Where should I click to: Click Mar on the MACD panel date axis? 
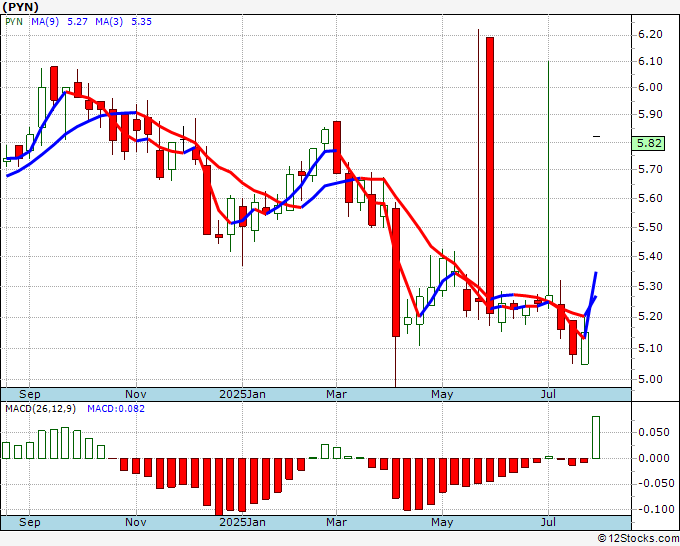pos(336,522)
